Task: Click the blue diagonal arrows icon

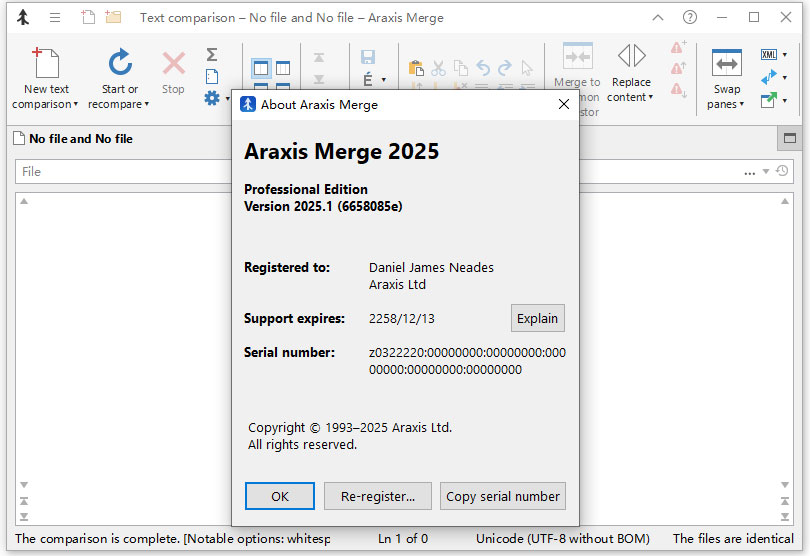Action: pyautogui.click(x=769, y=77)
